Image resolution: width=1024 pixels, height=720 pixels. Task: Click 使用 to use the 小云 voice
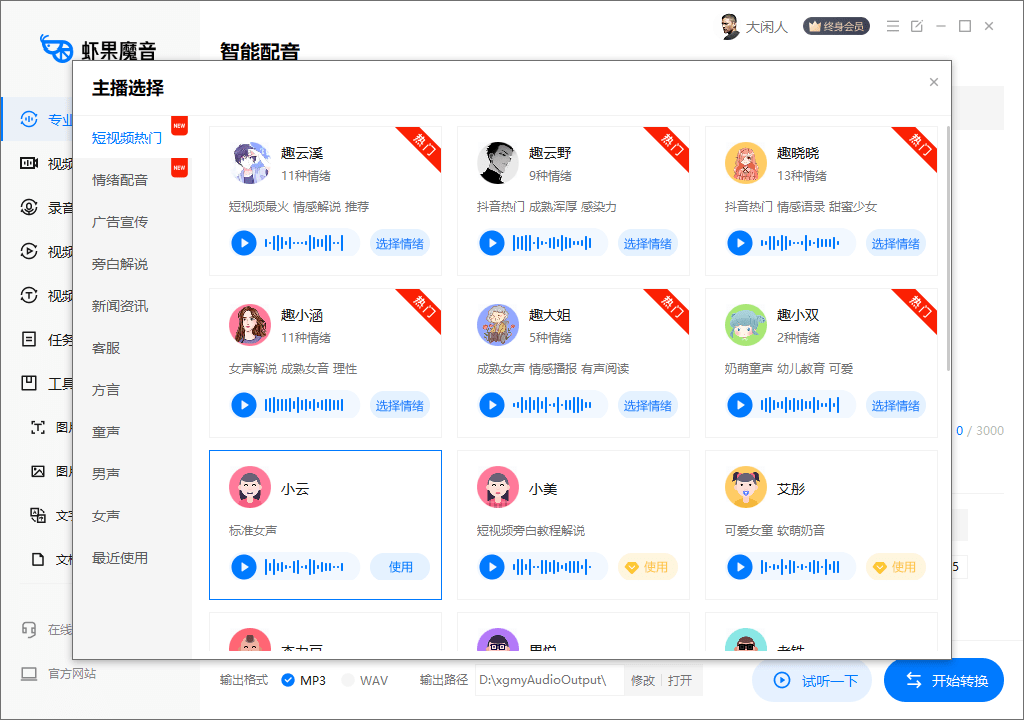[x=400, y=566]
